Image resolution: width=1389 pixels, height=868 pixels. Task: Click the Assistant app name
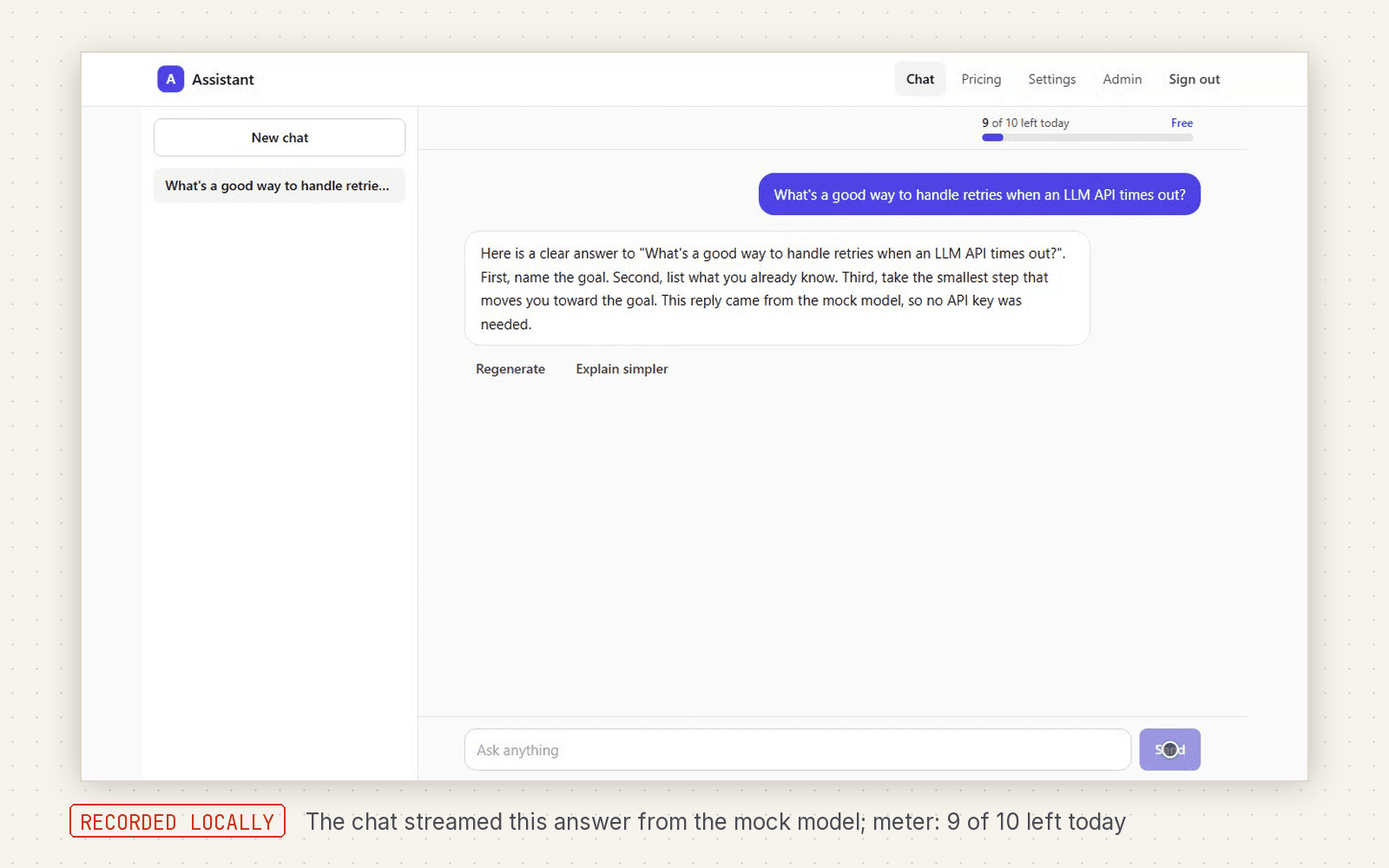[223, 79]
